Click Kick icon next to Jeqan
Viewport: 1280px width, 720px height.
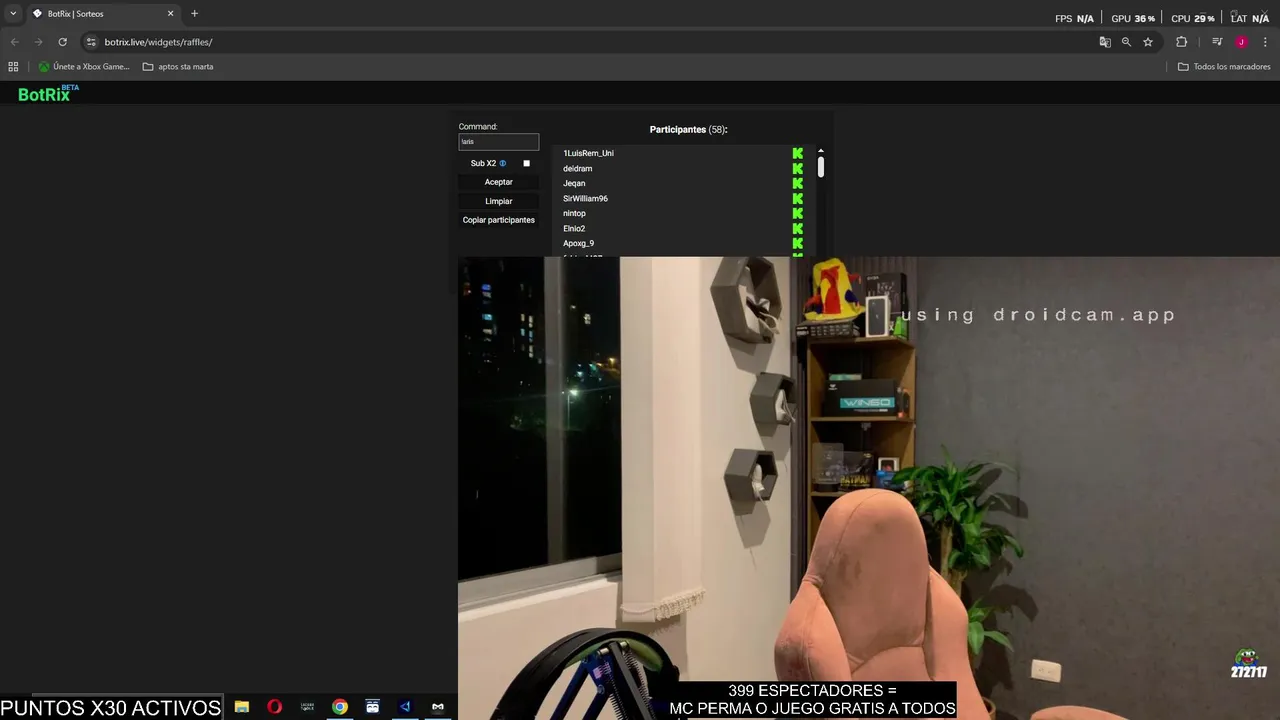click(x=798, y=183)
